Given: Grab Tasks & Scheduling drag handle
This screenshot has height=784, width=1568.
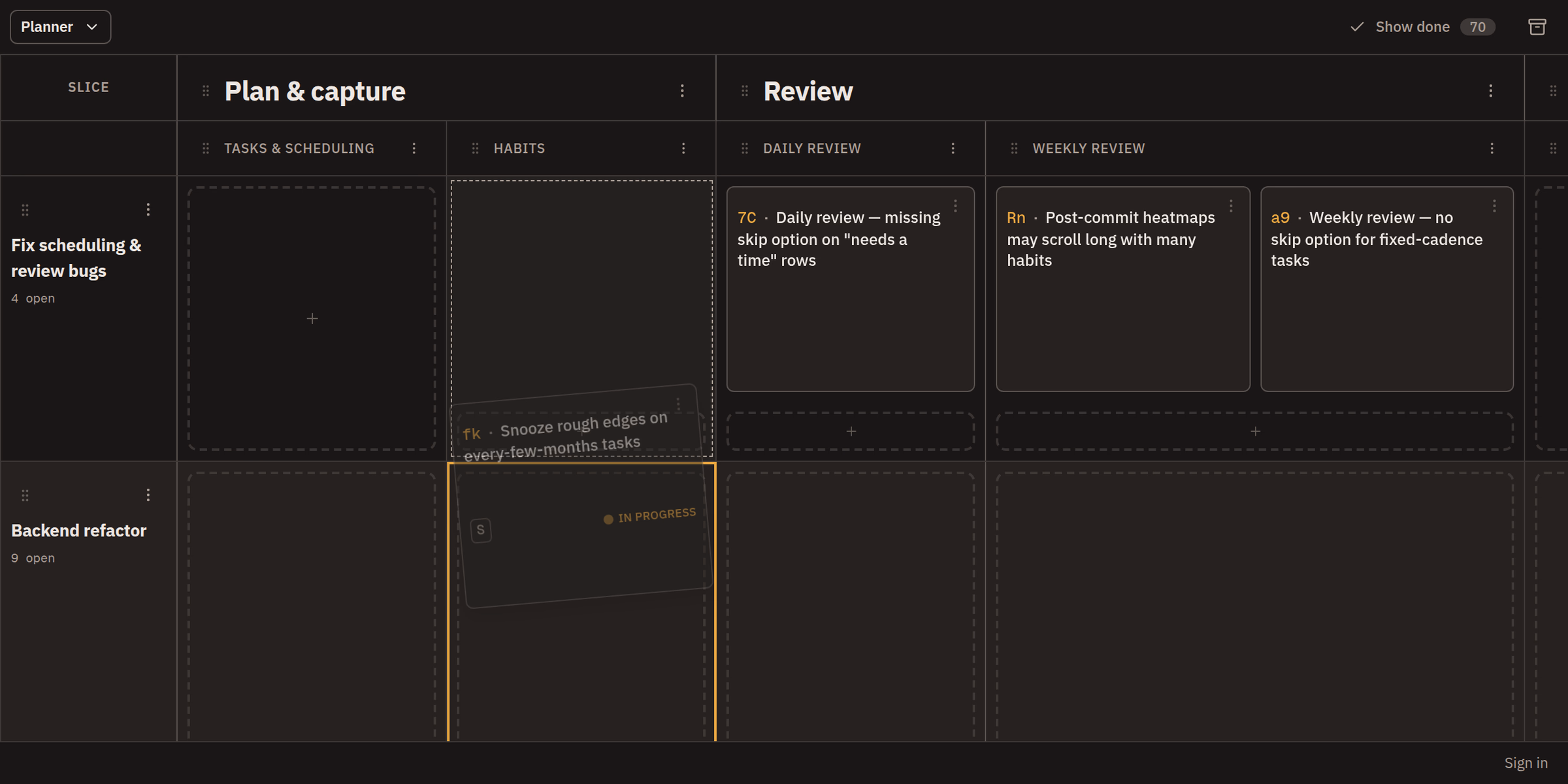Looking at the screenshot, I should [x=206, y=148].
